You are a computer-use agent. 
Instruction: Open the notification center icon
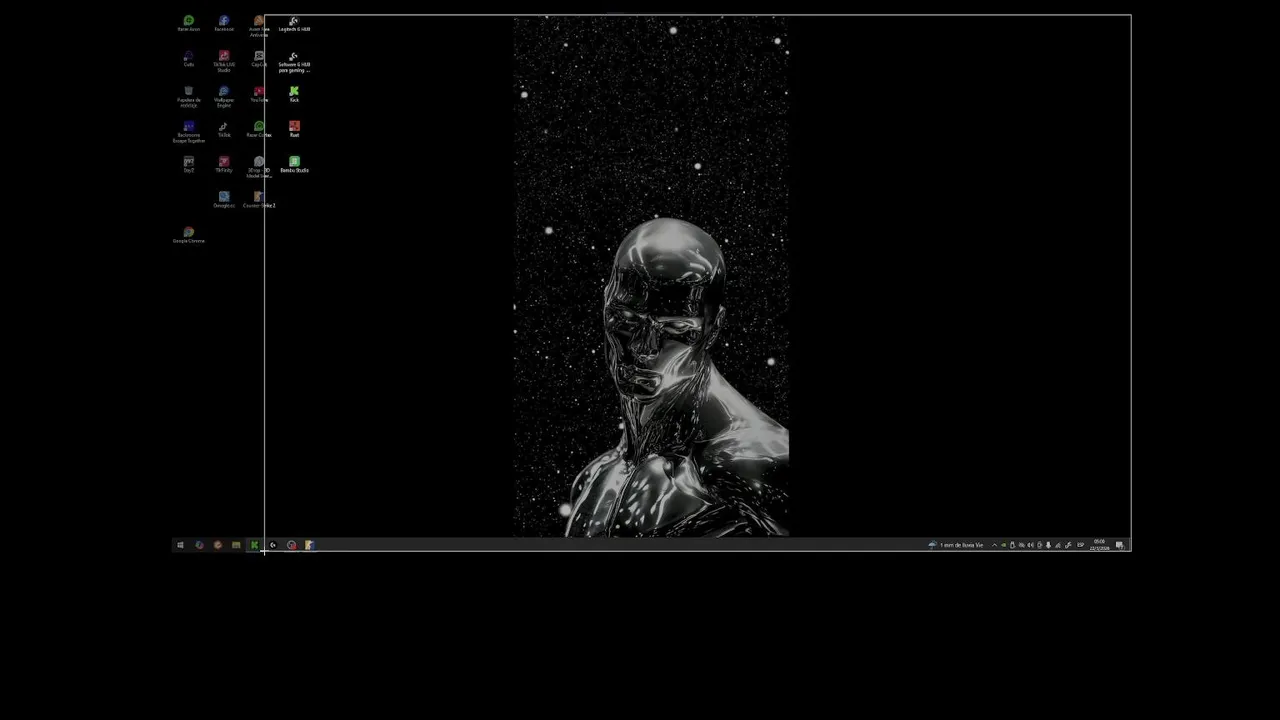coord(1120,545)
